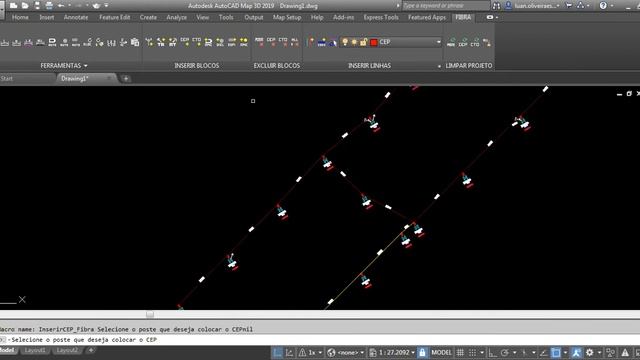Toggle the layer padlock lock icon
640x360 pixels.
[363, 42]
